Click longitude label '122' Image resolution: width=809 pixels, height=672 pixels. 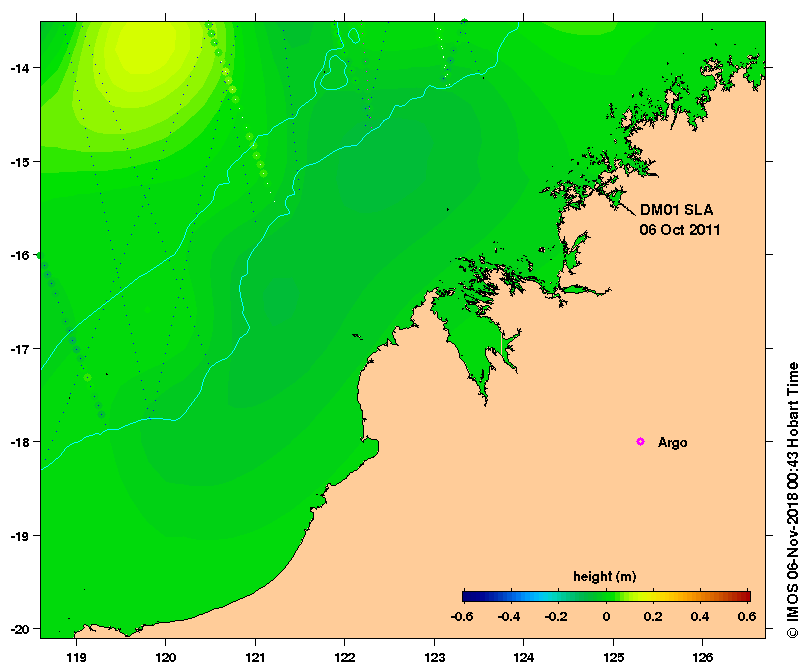(x=345, y=658)
